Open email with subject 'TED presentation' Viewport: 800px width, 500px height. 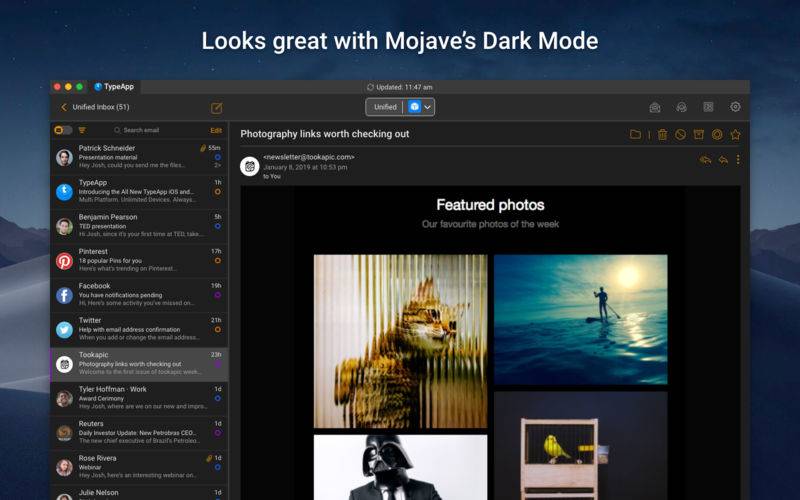pos(139,227)
